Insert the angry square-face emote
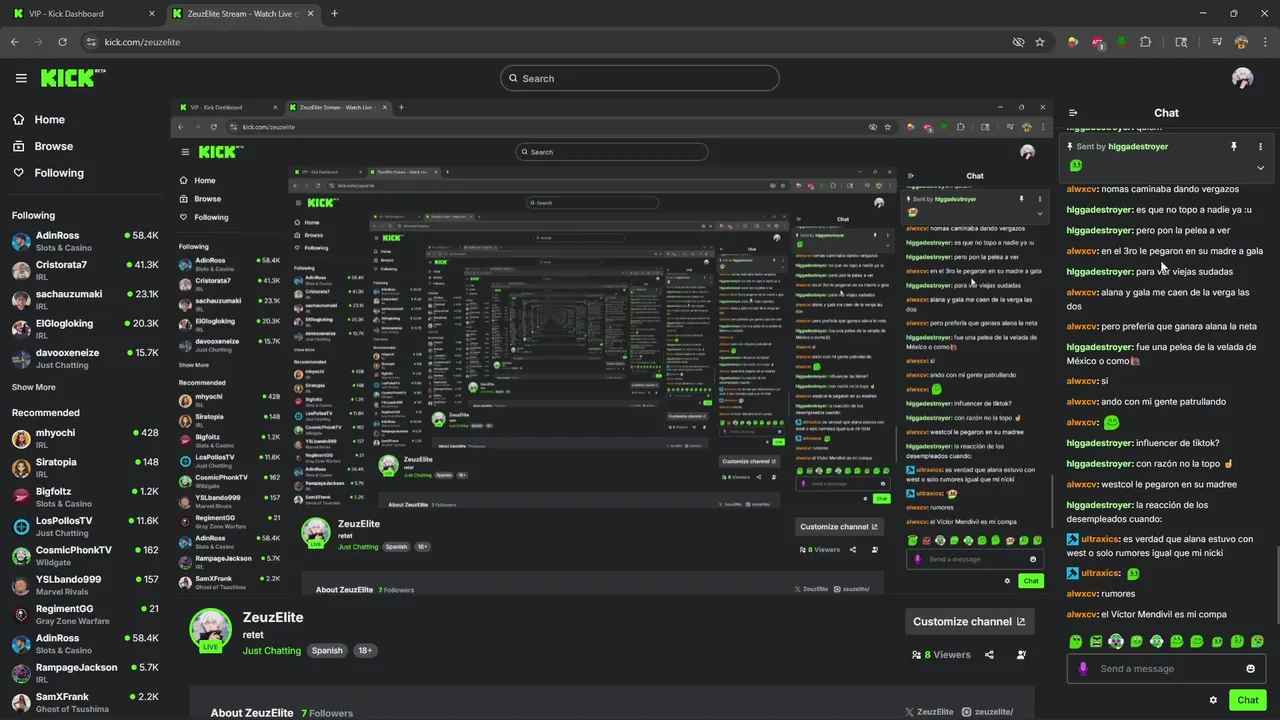 pos(1096,641)
